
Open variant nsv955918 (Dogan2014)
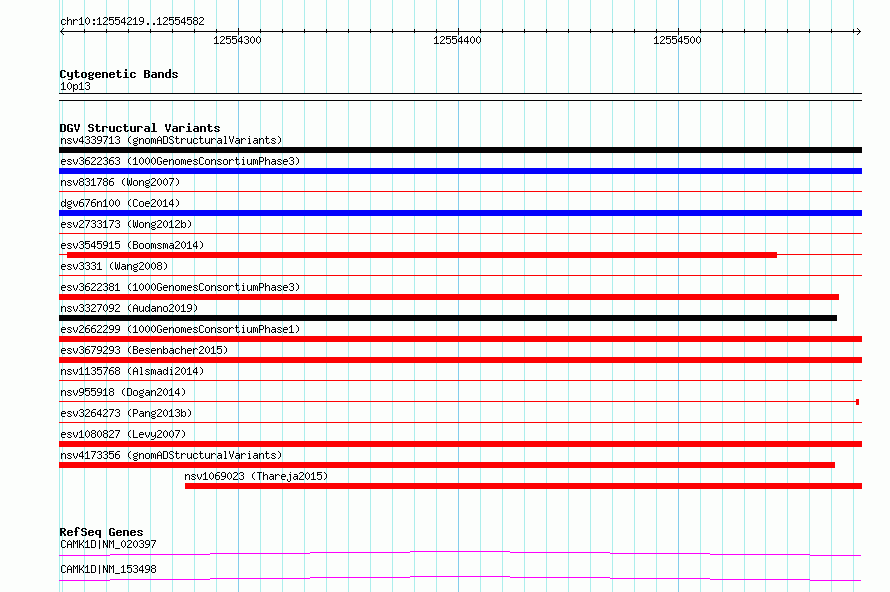click(123, 392)
